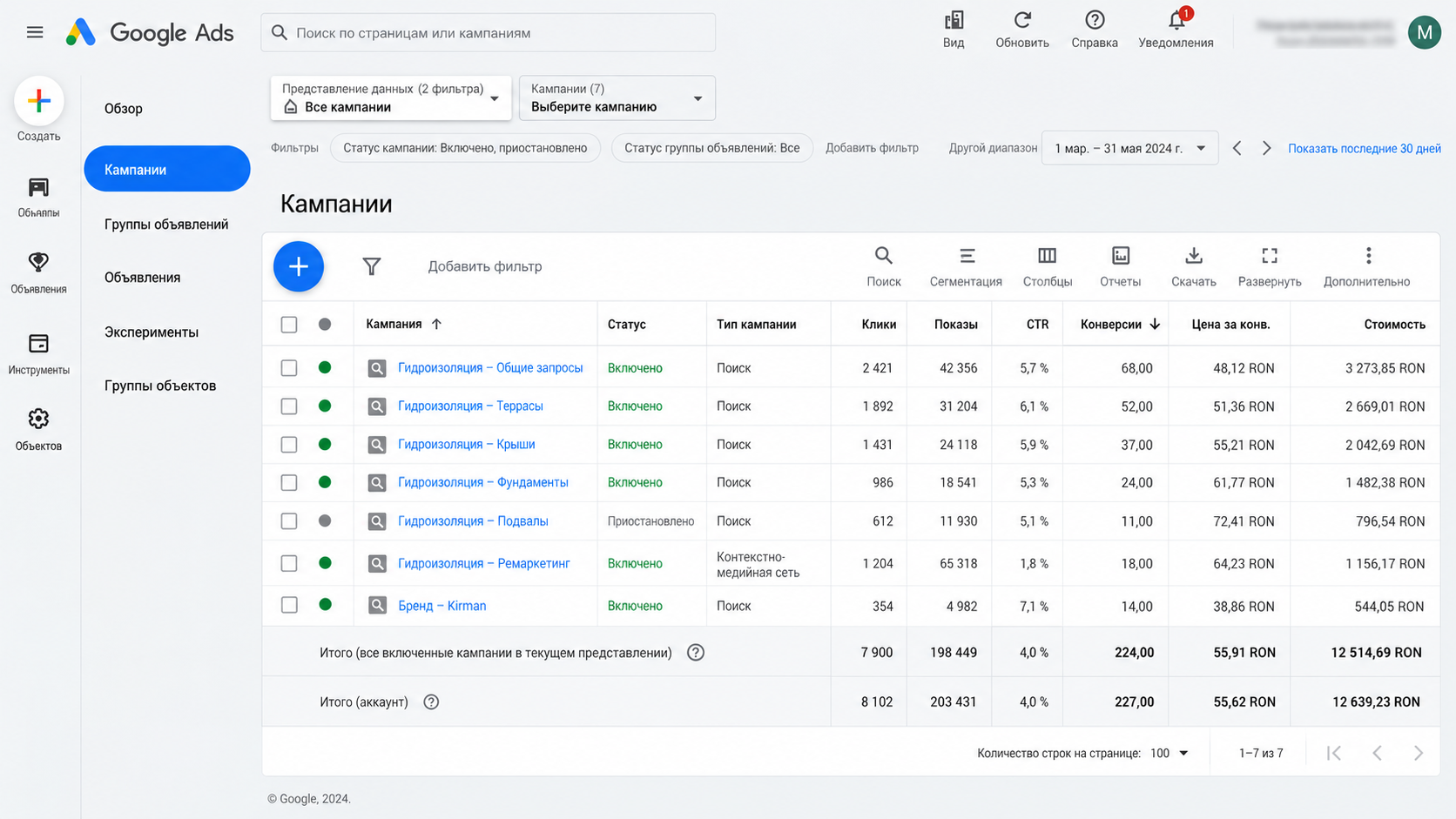
Task: Open status dot dropdown for Террасы campaign
Action: [x=325, y=406]
